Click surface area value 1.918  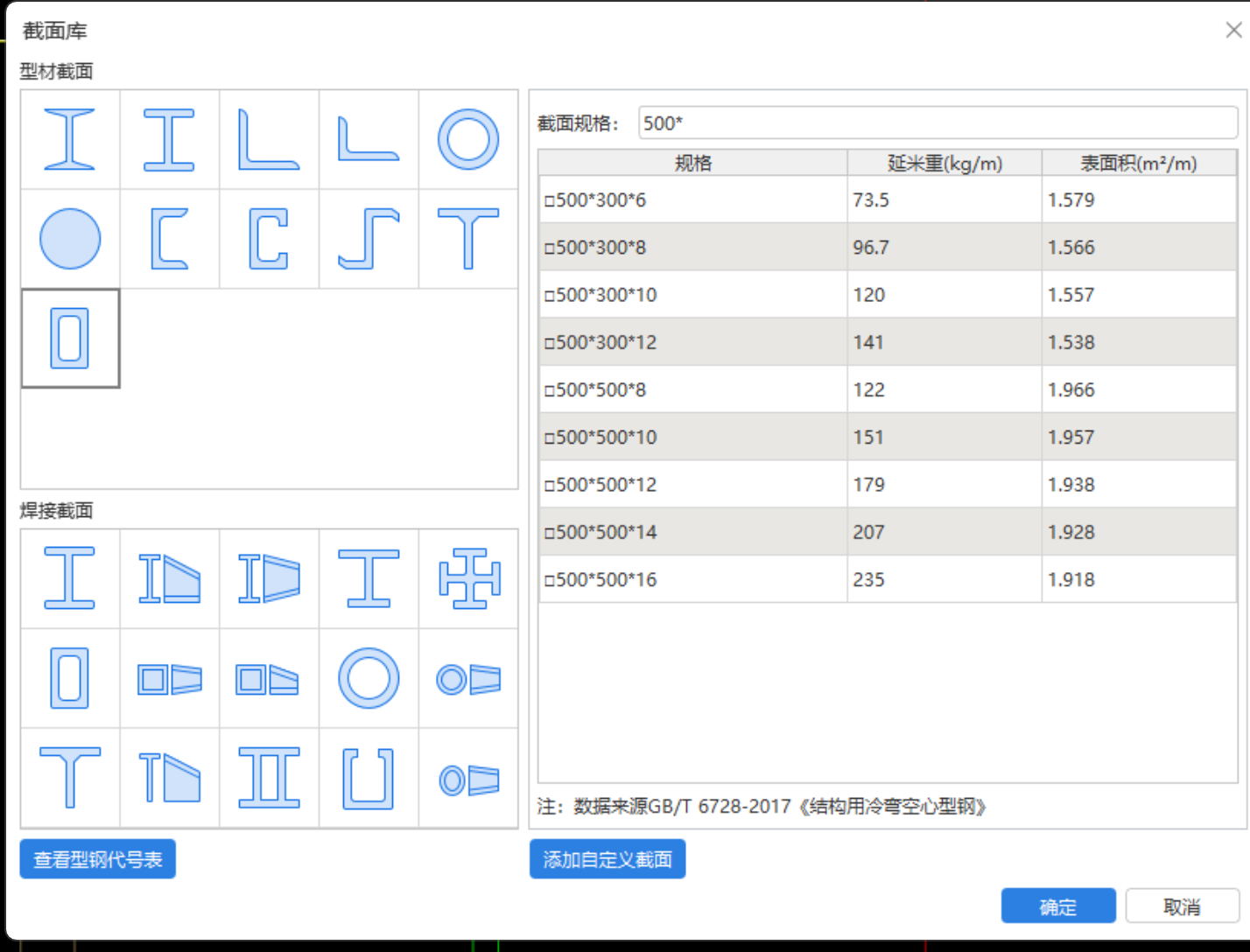(x=1071, y=579)
